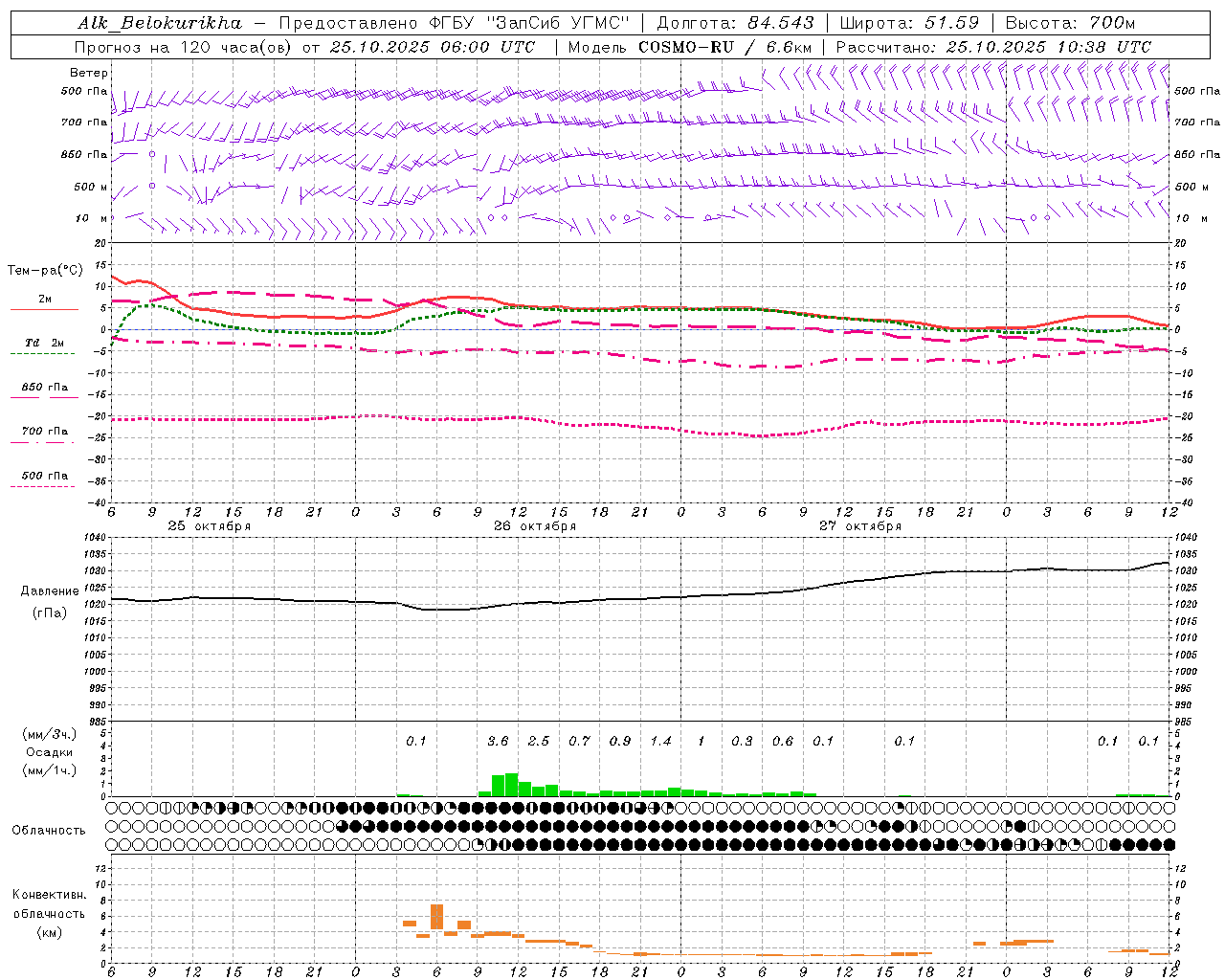
Task: Click the "0.6" three-hour precipitation value
Action: point(783,741)
